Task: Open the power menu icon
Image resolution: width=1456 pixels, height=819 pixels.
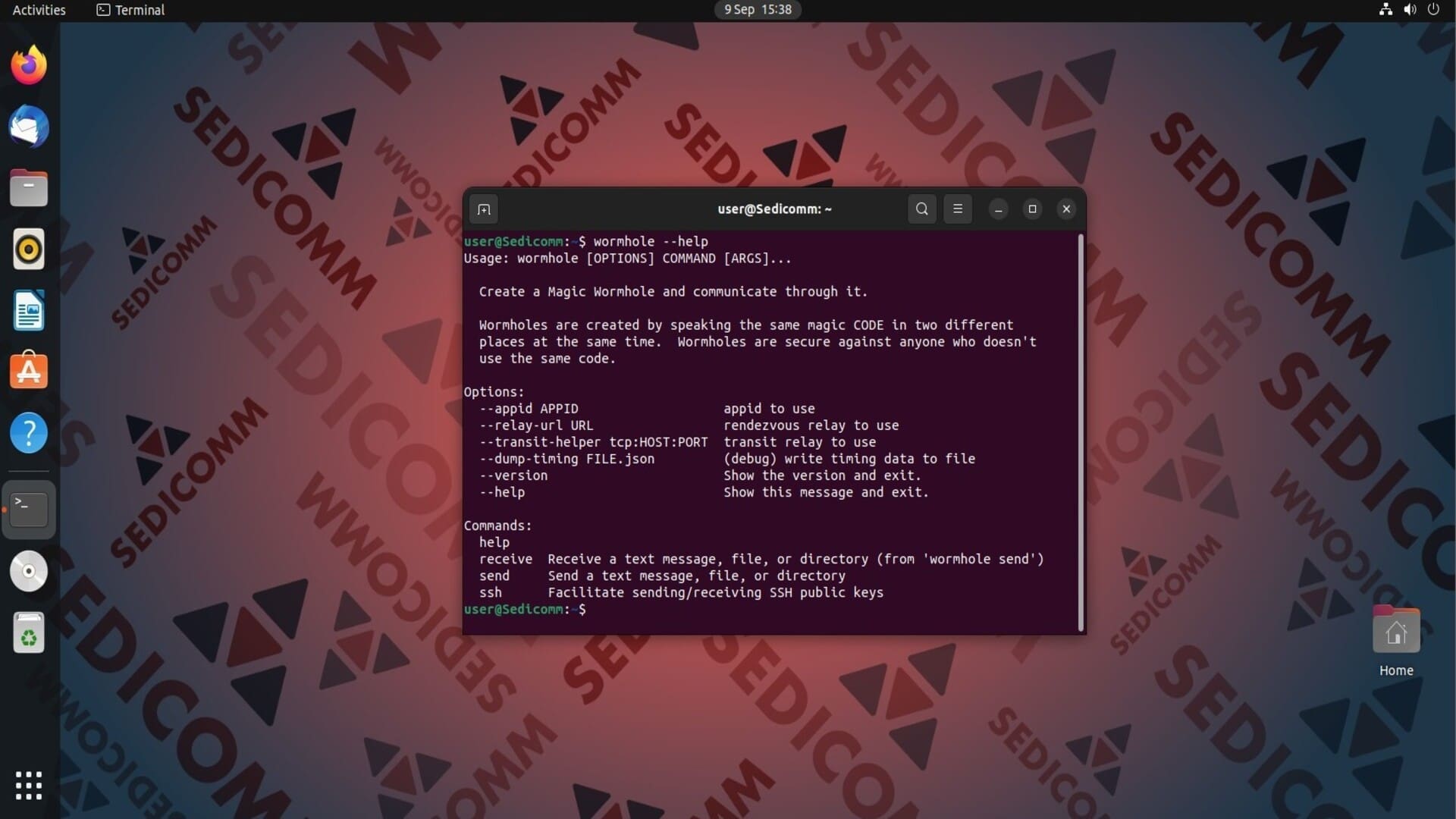Action: 1433,10
